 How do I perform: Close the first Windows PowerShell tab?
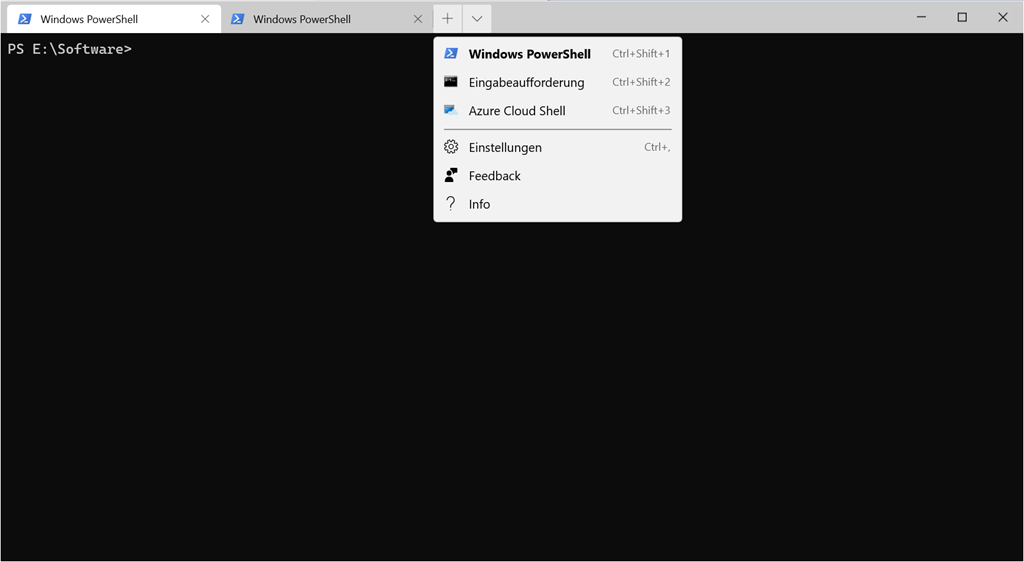click(x=205, y=19)
